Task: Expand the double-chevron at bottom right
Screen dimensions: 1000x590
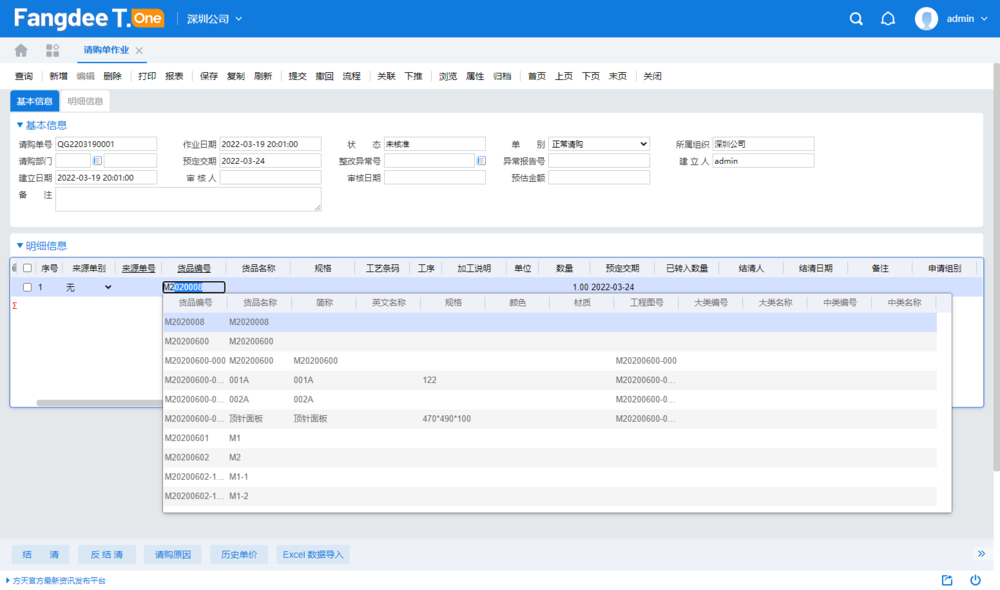Action: (x=982, y=554)
